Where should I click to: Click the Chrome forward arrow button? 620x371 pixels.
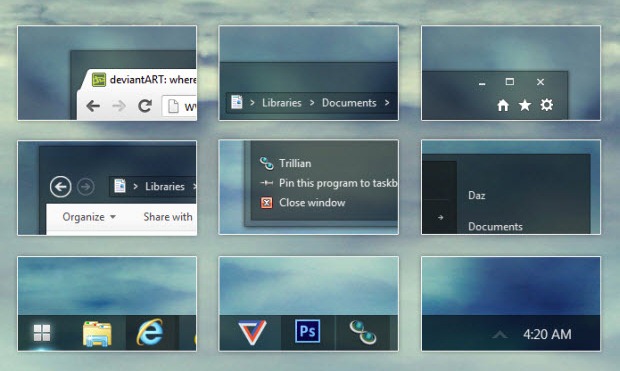(x=119, y=106)
